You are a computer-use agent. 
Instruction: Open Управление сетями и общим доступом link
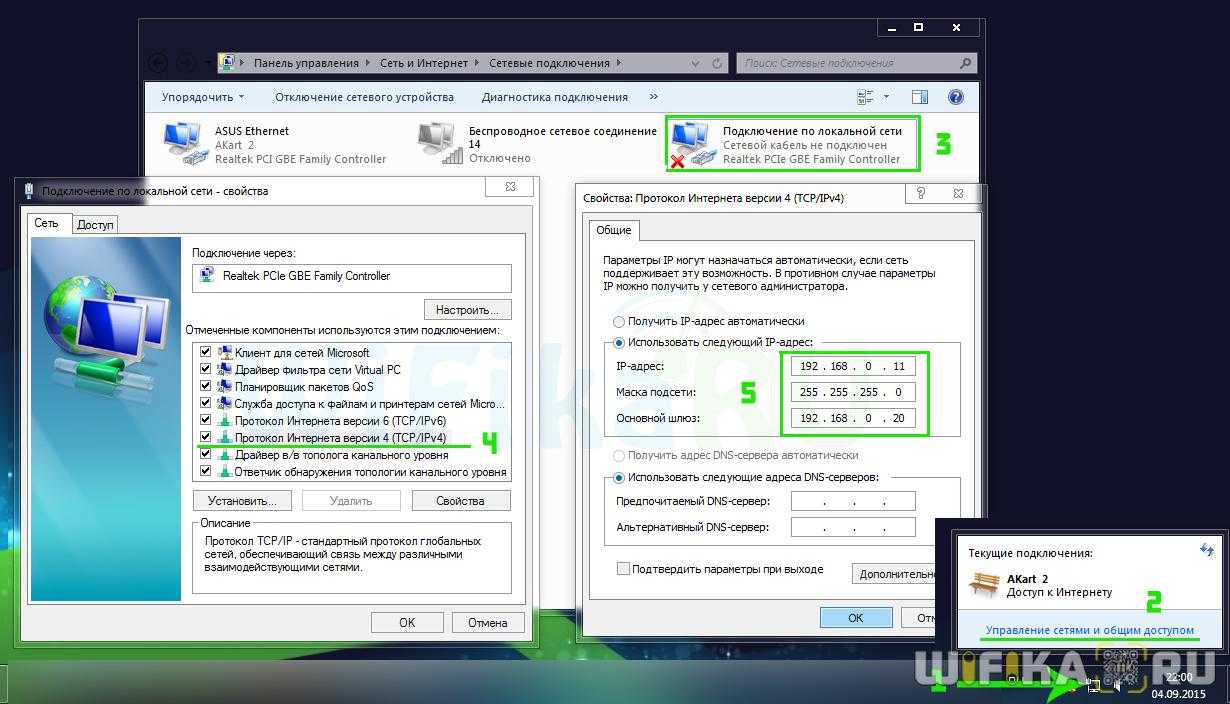click(1089, 631)
